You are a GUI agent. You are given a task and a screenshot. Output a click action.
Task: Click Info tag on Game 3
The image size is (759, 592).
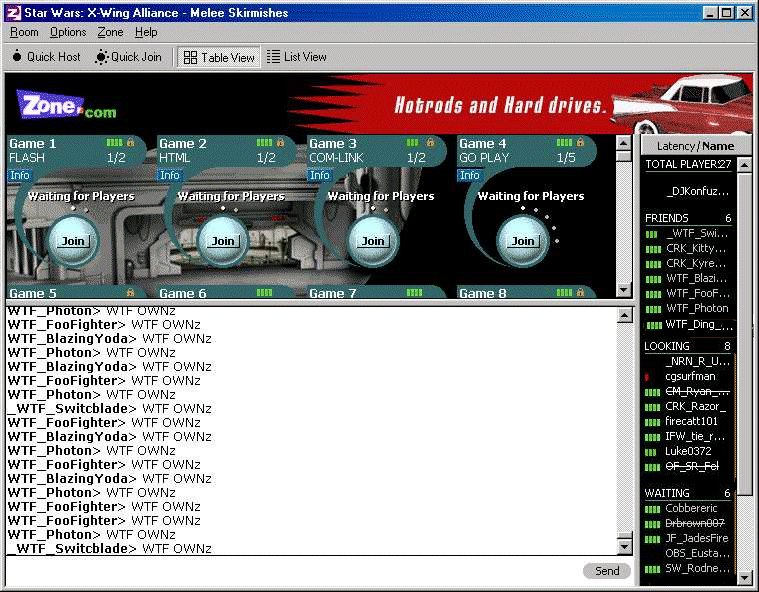(320, 175)
